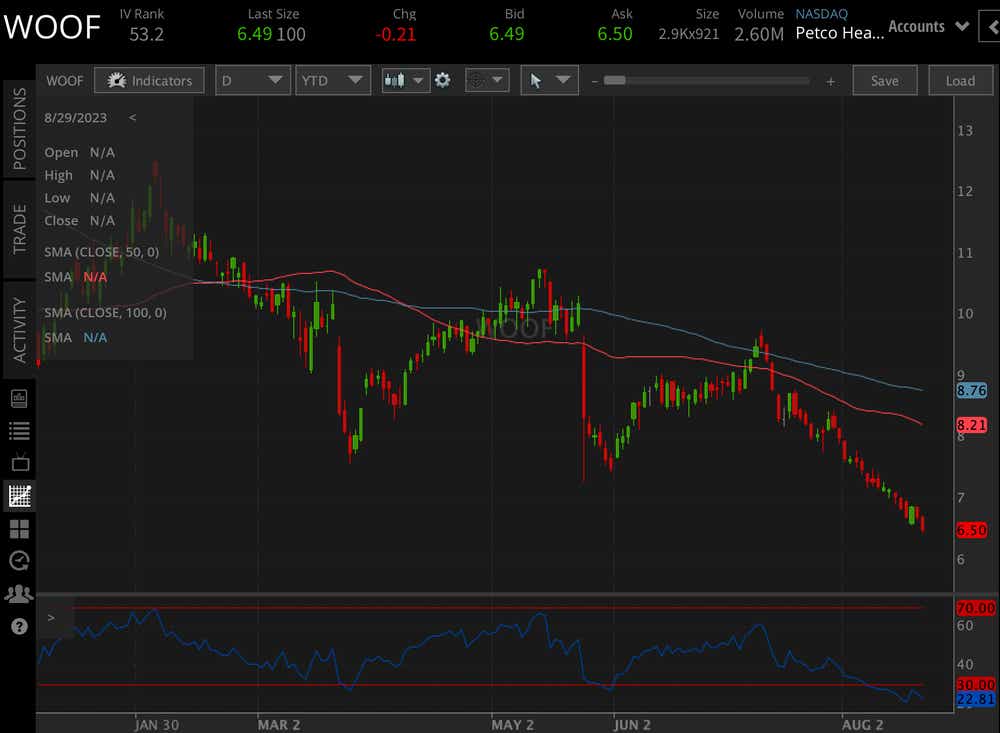
Task: Adjust the chart zoom slider
Action: click(x=615, y=81)
